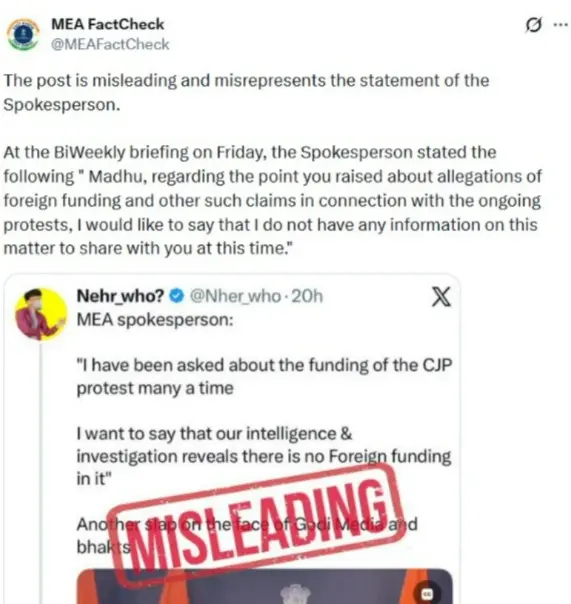Click the MEA FactCheck display name

[x=107, y=24]
